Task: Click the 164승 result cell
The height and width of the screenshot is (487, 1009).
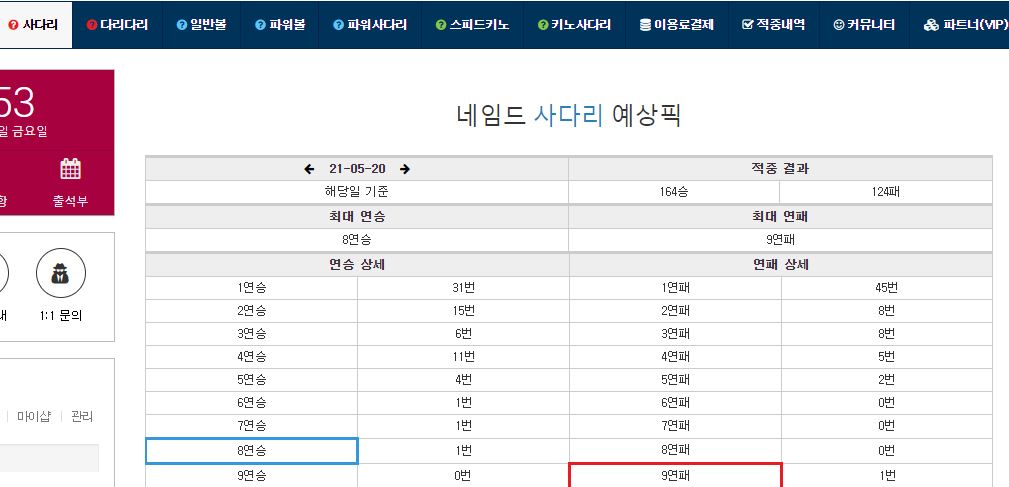Action: (x=674, y=192)
